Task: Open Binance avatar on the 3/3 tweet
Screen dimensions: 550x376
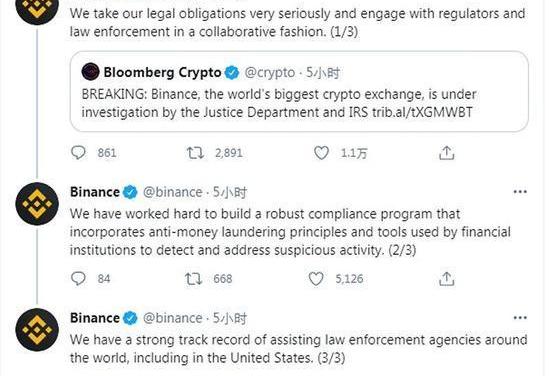Action: pyautogui.click(x=37, y=330)
